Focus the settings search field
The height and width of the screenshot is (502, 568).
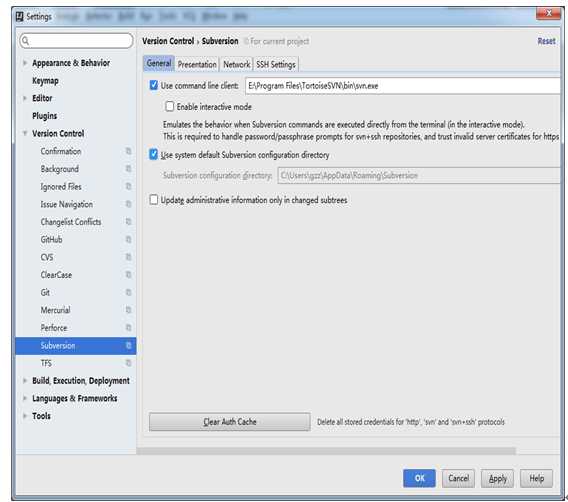pyautogui.click(x=76, y=41)
